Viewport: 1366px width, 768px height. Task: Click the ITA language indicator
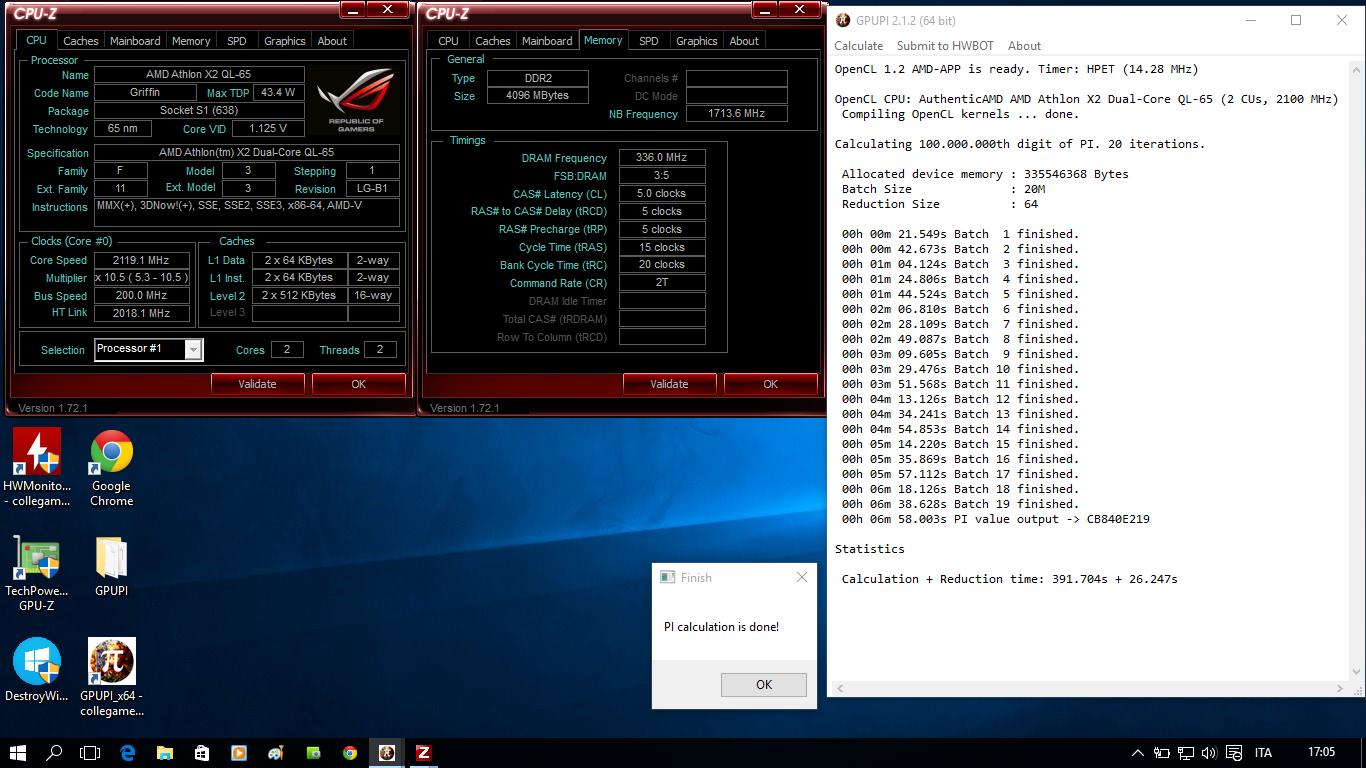point(1263,753)
